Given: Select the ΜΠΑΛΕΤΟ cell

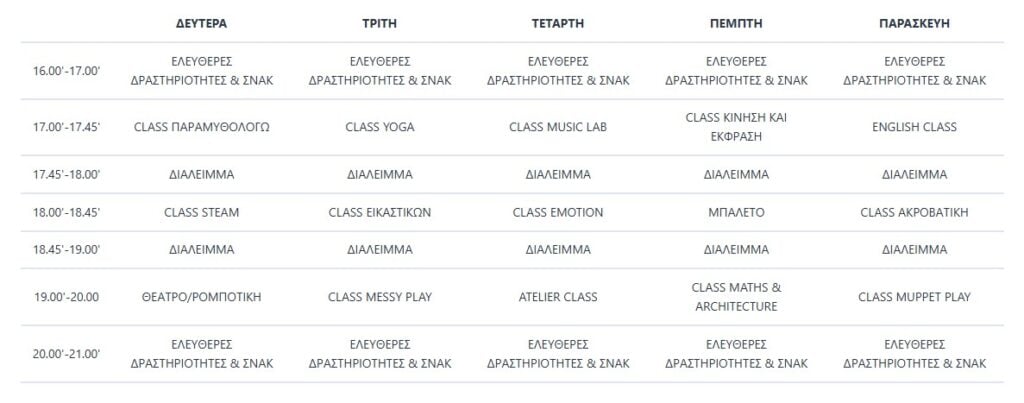Looking at the screenshot, I should tap(736, 212).
